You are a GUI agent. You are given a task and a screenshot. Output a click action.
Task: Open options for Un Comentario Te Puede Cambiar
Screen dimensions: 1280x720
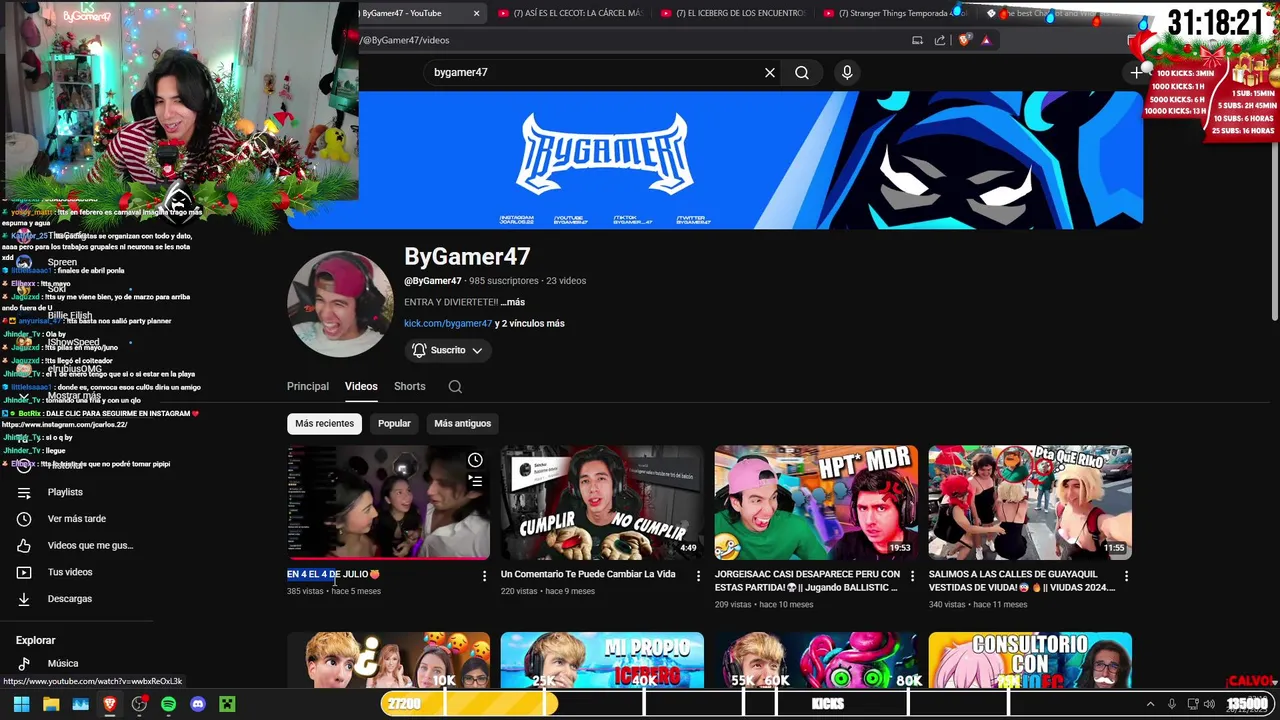pos(698,576)
